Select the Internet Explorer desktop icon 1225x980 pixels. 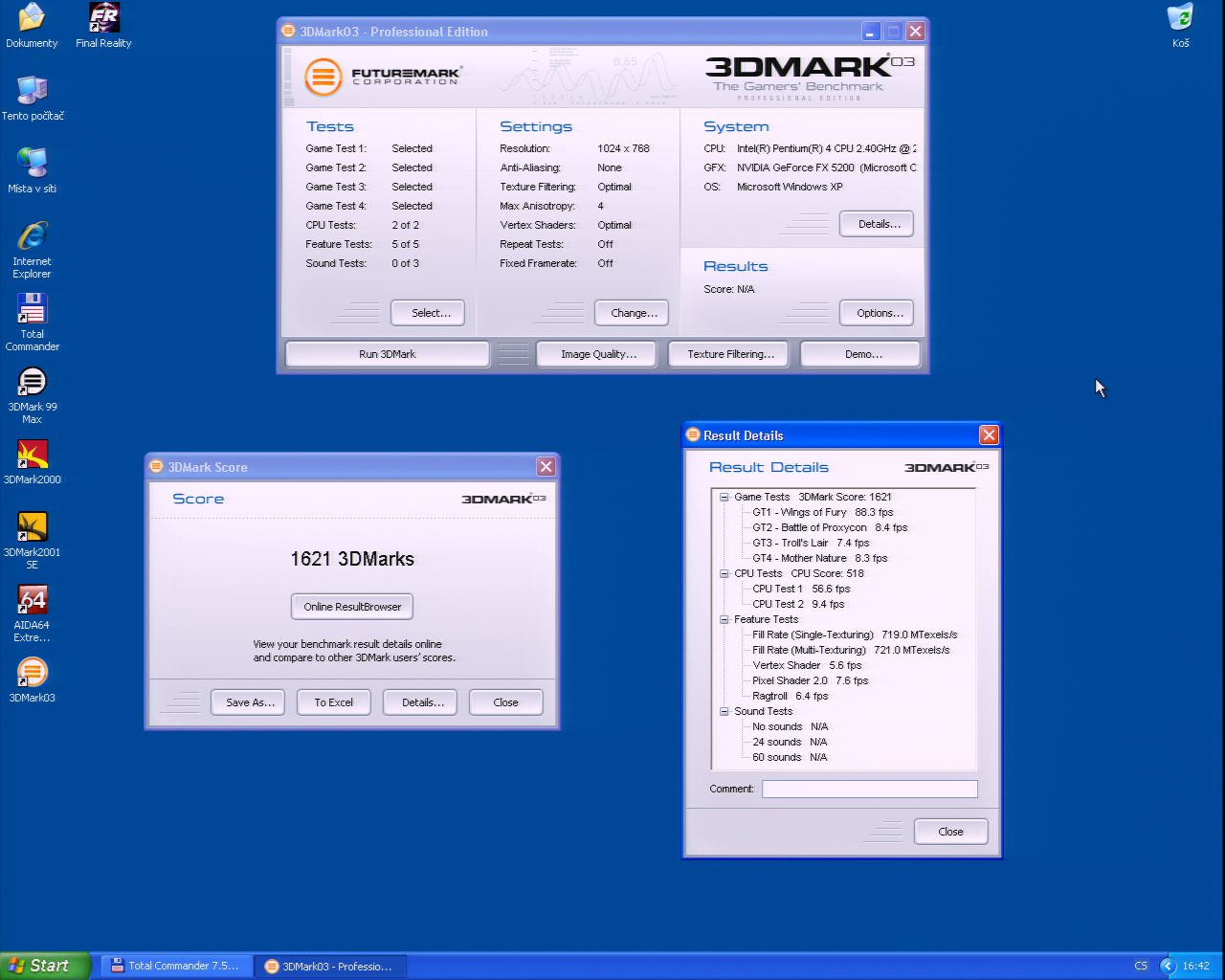33,250
